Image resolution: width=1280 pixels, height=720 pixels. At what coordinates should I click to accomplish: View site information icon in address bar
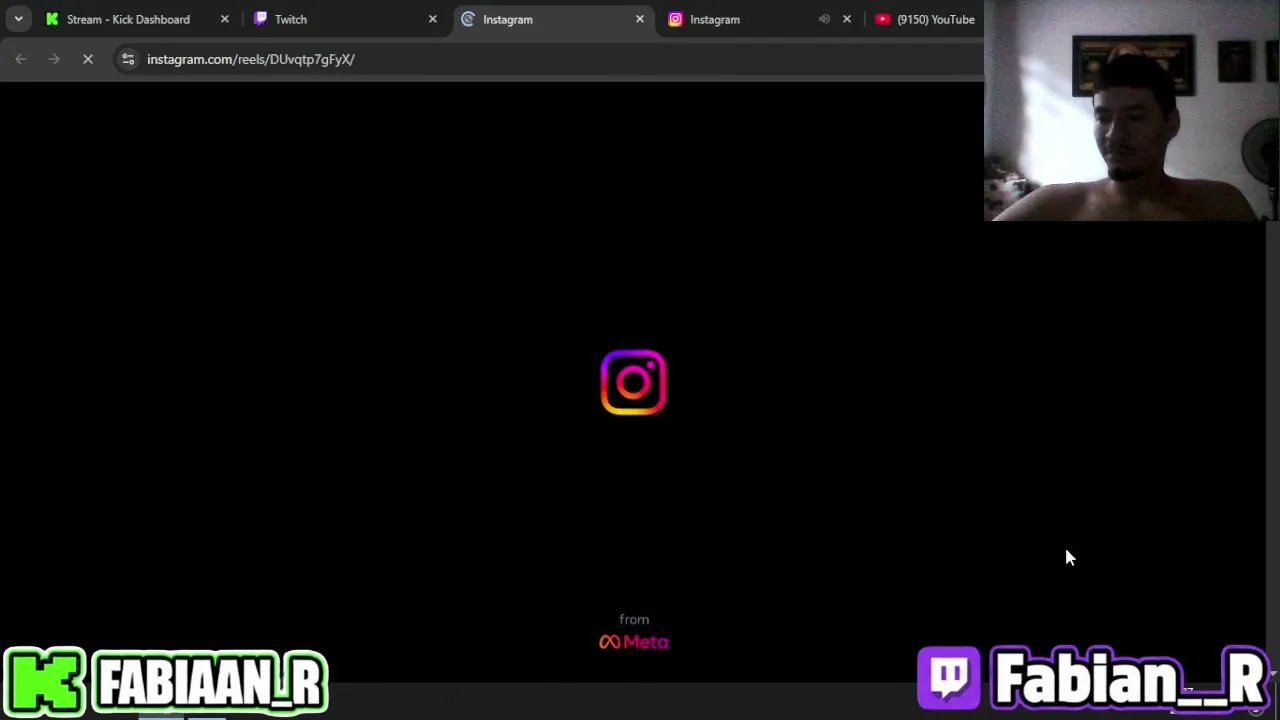pos(128,59)
